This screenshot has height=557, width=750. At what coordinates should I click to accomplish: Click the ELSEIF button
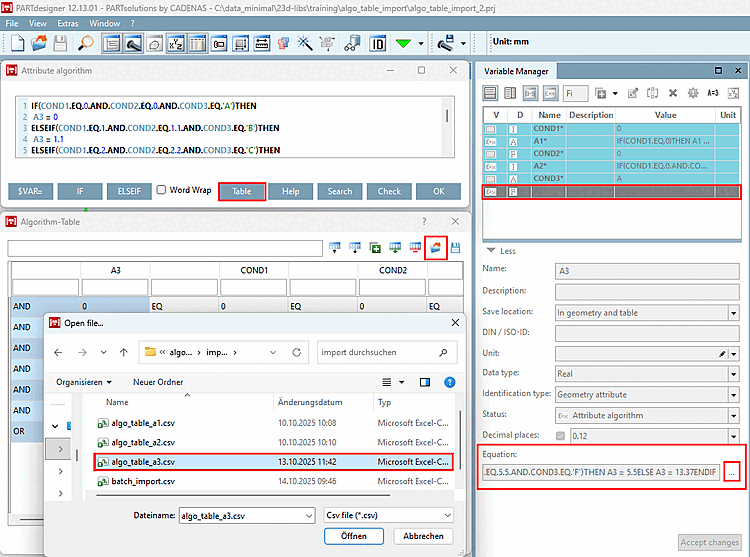pyautogui.click(x=129, y=191)
